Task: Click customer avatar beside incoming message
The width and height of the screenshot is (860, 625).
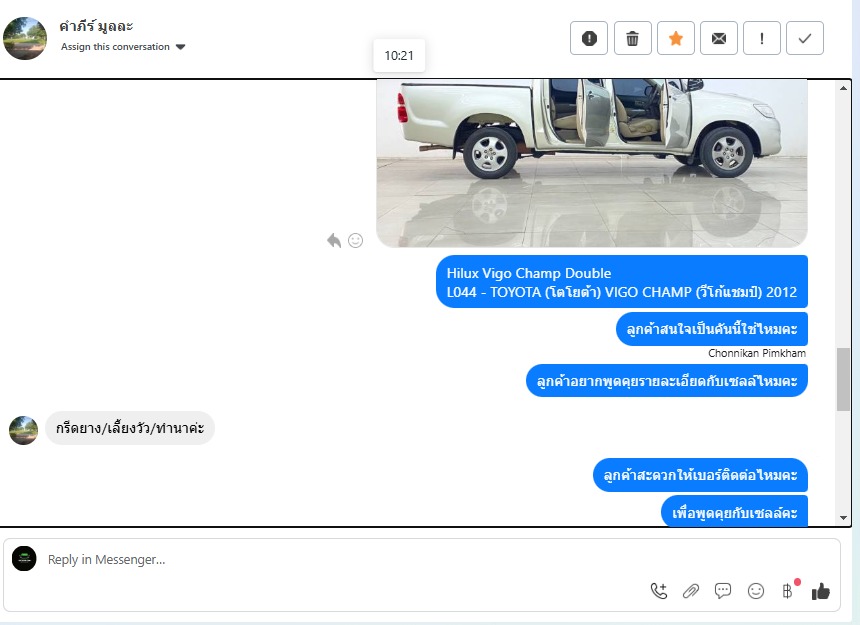Action: coord(24,430)
